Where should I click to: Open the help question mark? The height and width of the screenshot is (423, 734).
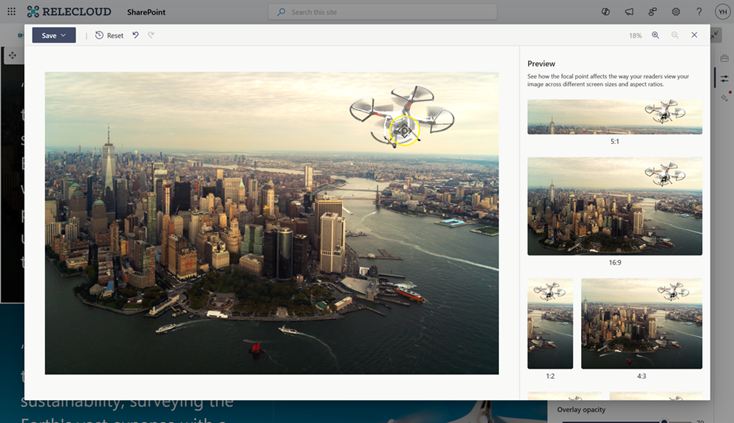pos(698,12)
